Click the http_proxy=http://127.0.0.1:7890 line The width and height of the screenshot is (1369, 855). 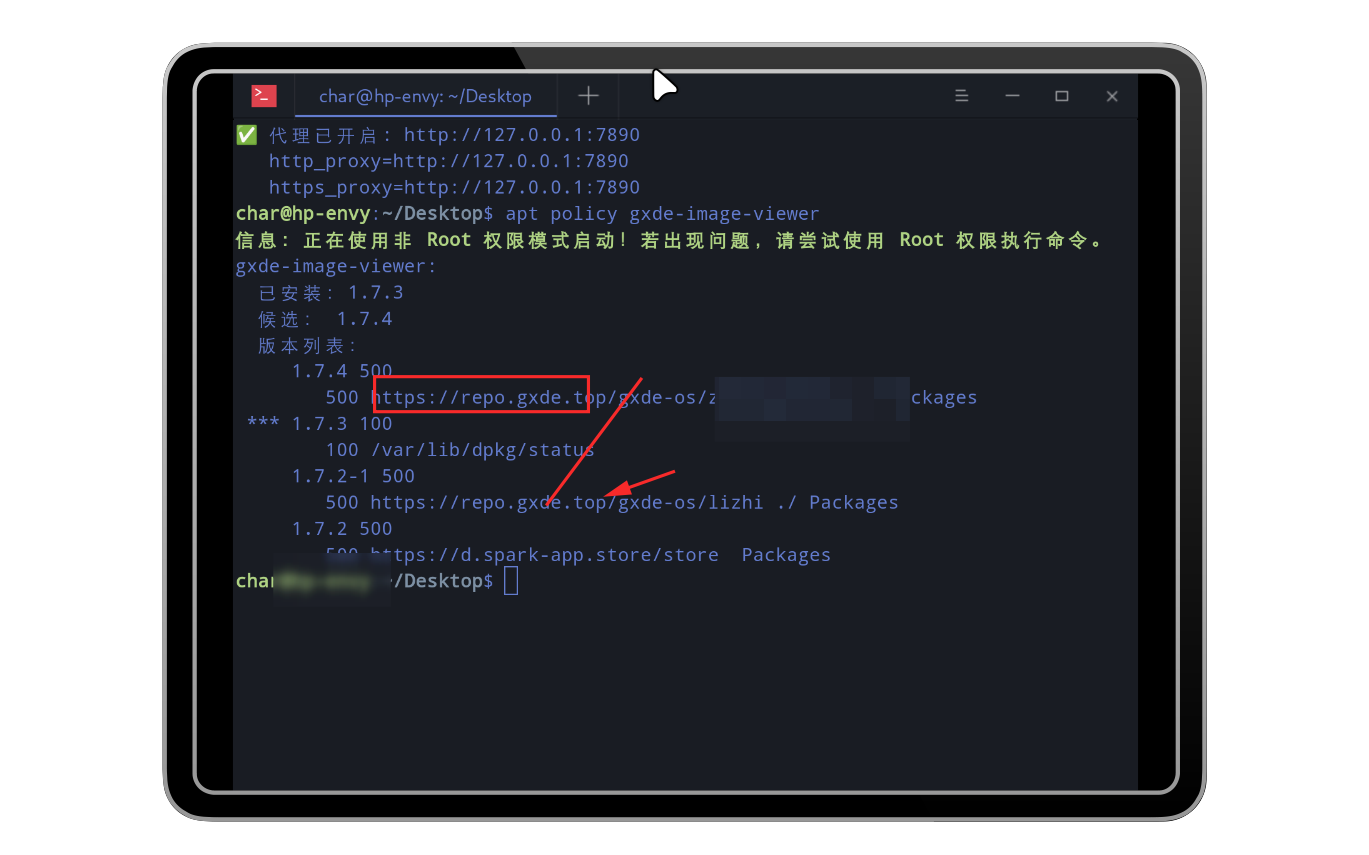tap(449, 160)
